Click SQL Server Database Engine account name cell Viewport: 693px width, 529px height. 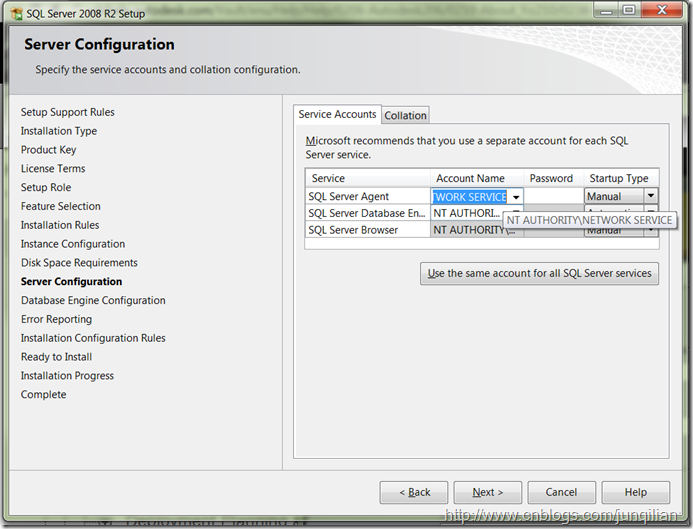pos(476,213)
